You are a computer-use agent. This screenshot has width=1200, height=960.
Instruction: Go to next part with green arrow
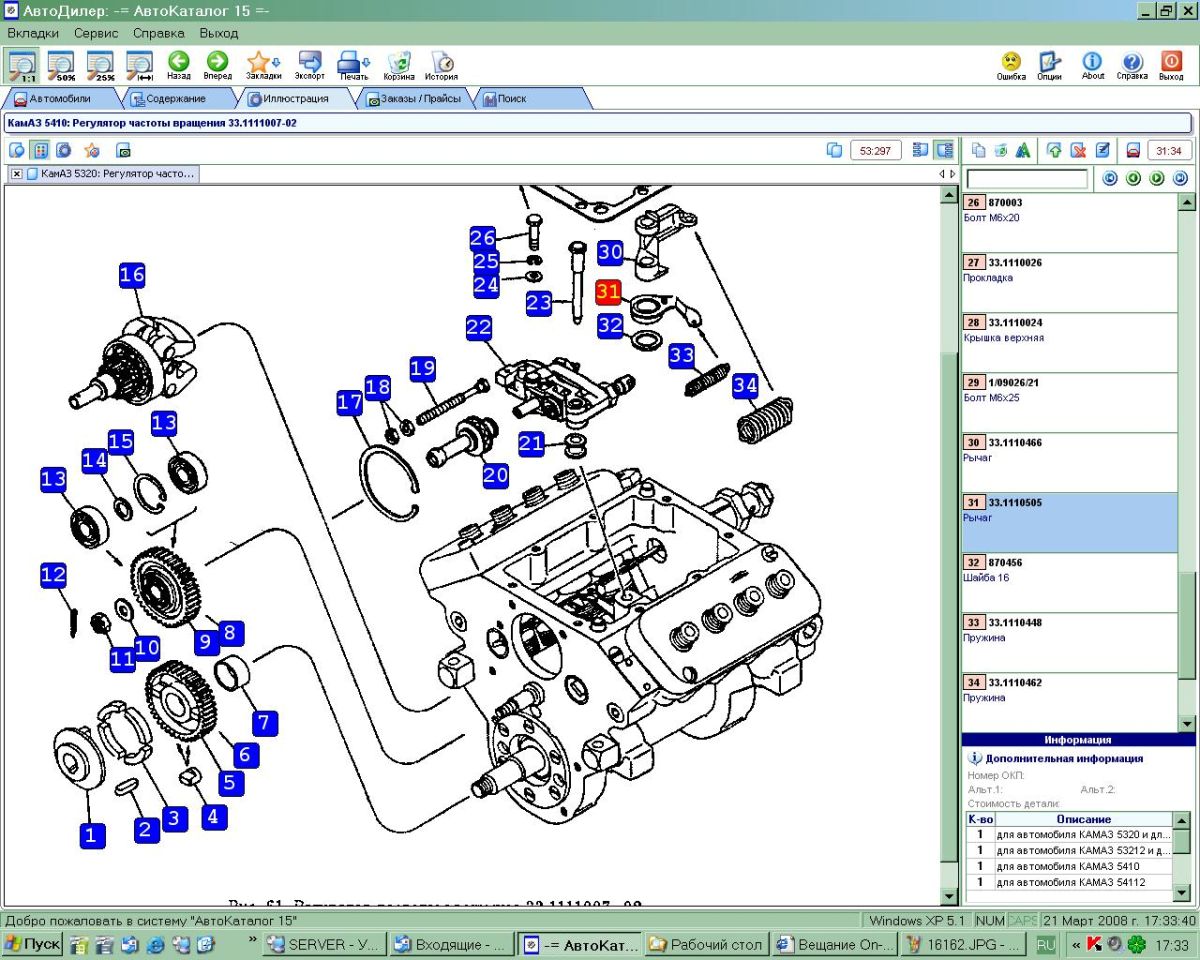(x=1157, y=179)
